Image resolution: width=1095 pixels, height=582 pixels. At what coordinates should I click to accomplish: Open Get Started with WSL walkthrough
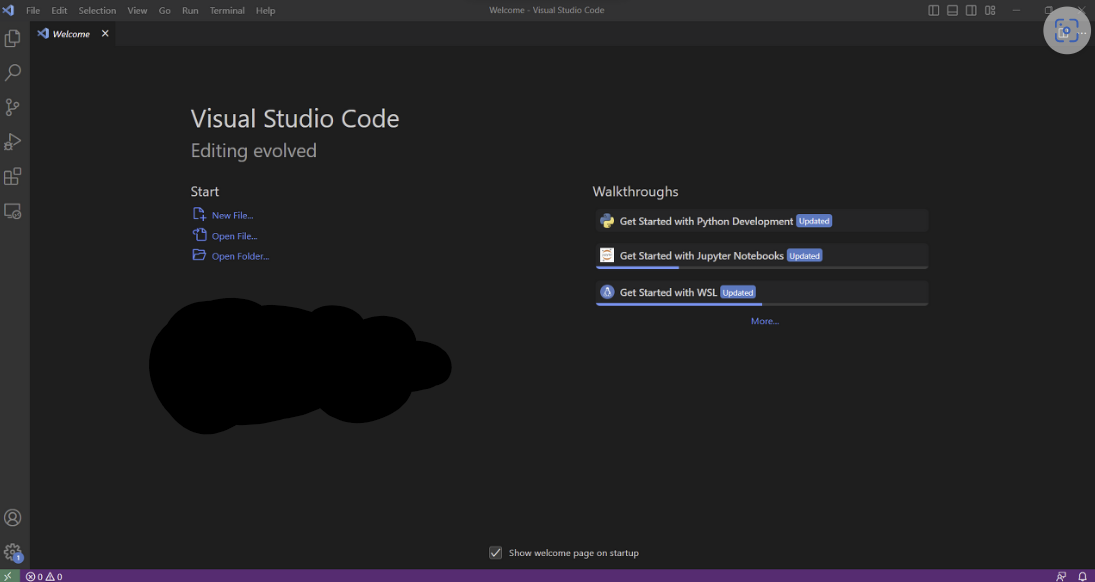(x=761, y=292)
